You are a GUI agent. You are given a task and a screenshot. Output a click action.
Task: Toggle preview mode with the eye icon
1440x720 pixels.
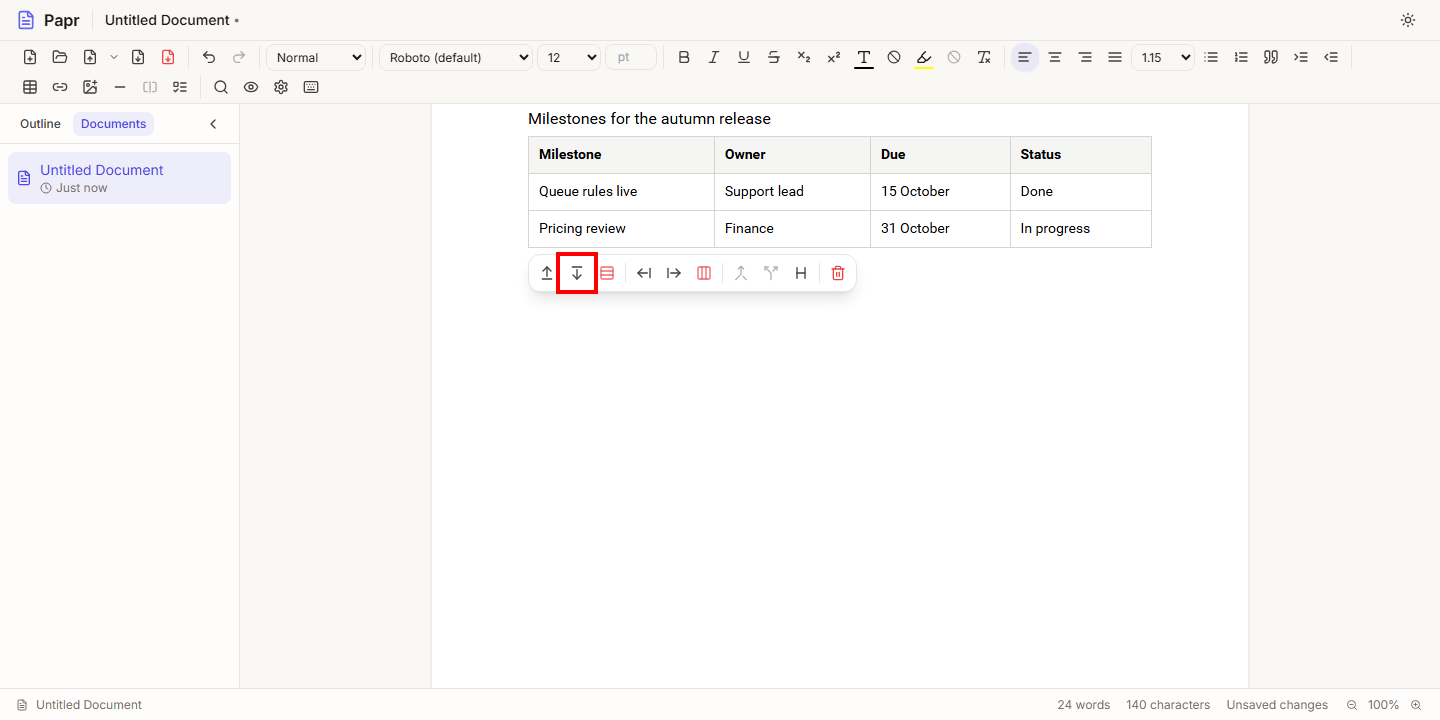251,87
